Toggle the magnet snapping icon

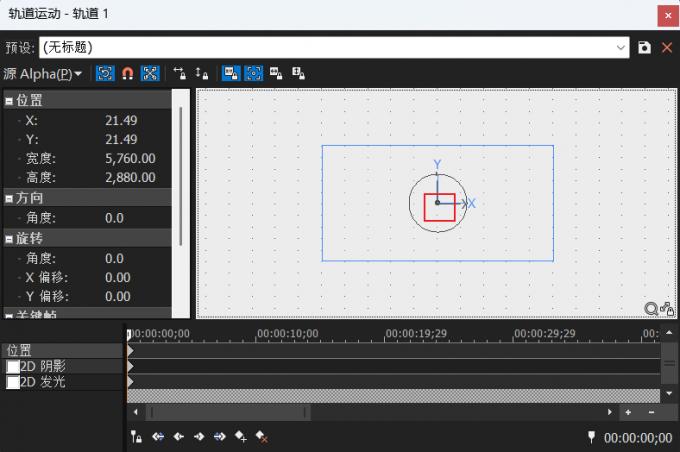(x=128, y=74)
